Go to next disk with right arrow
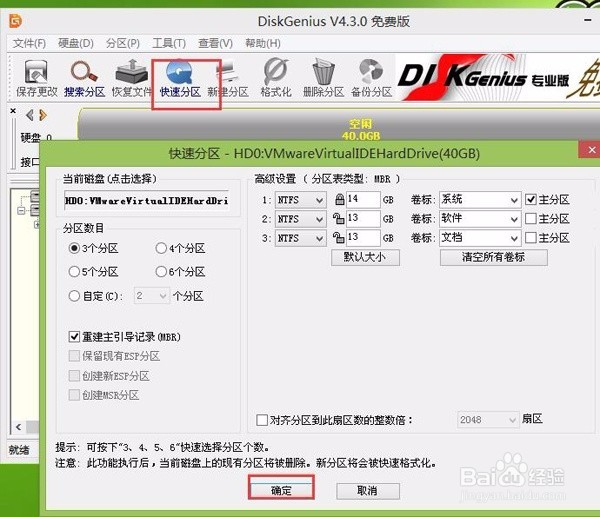Screen dimensions: 600x517 [x=43, y=115]
